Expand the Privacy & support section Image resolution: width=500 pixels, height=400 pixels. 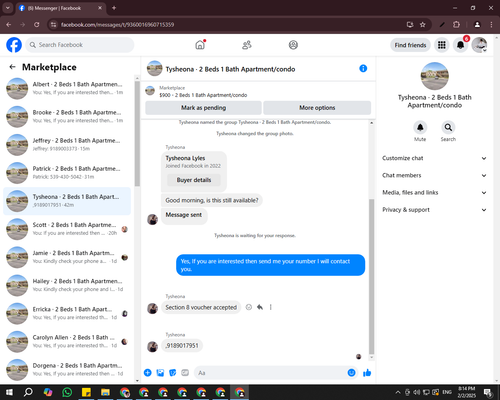tap(434, 210)
